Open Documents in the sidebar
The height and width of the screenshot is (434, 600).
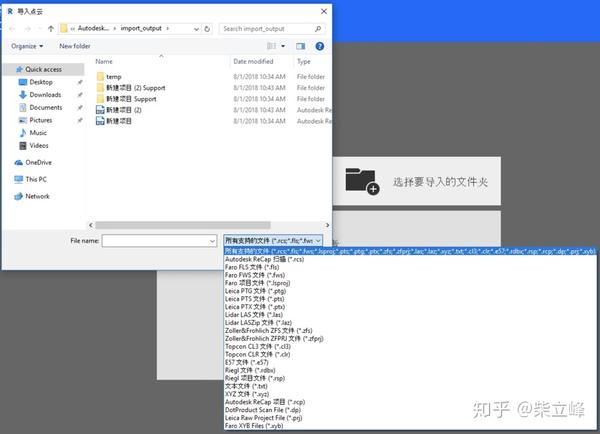(46, 108)
